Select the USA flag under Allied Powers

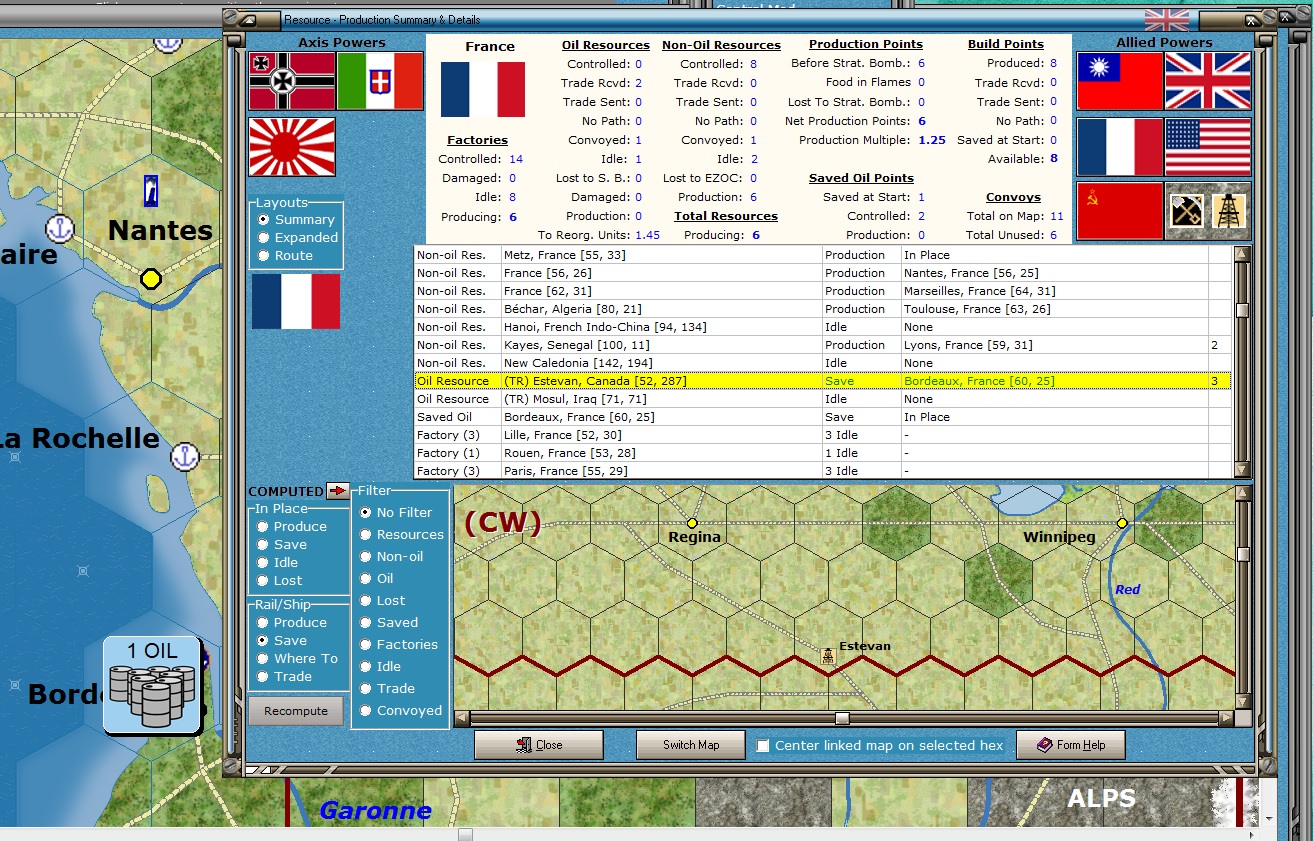(1208, 146)
